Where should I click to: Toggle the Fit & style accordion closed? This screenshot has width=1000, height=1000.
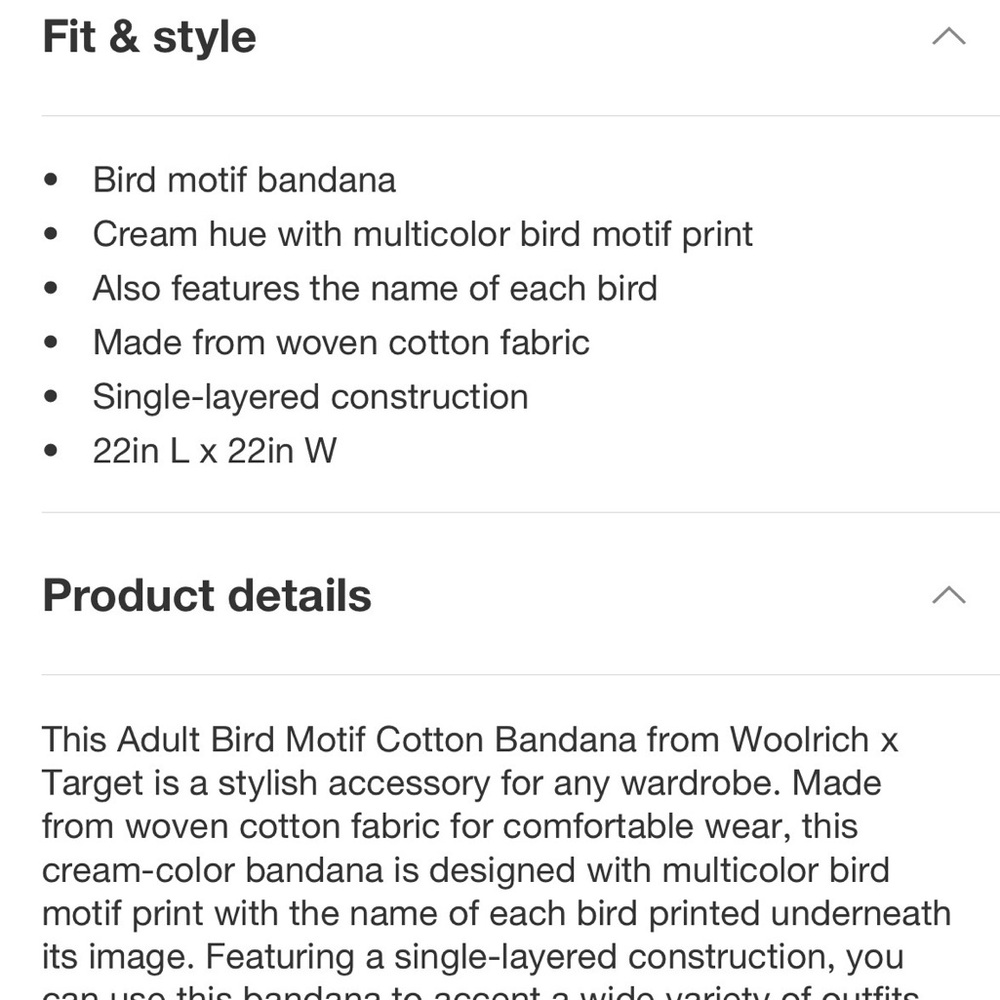pos(947,36)
